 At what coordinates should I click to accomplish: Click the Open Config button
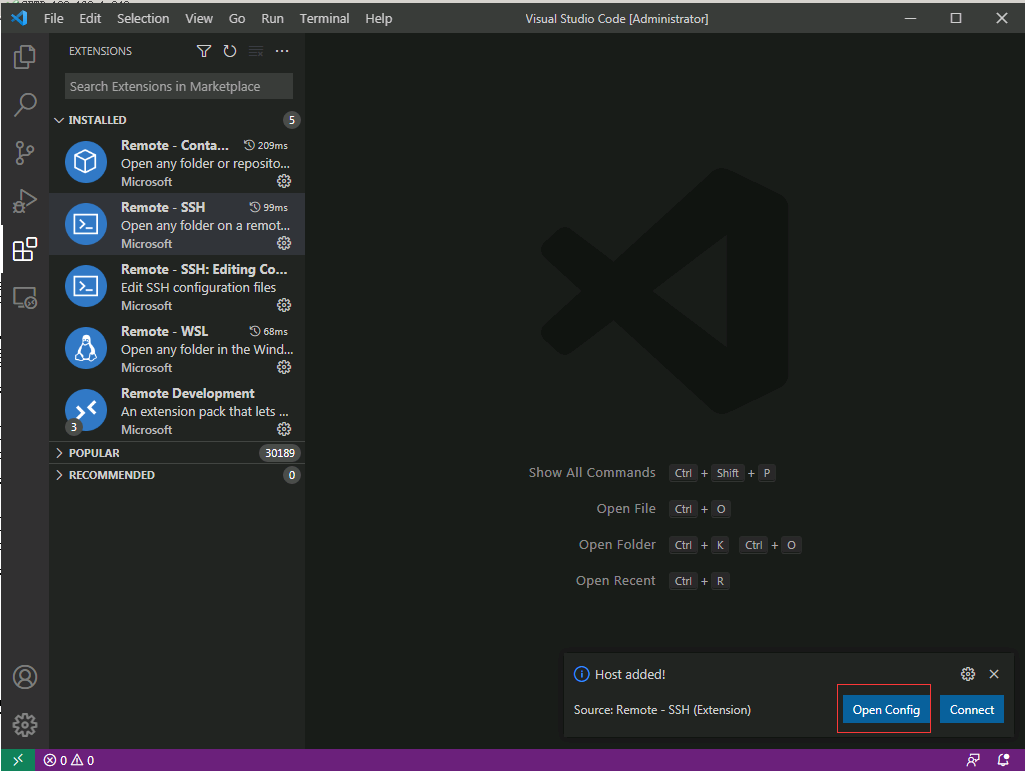click(x=886, y=710)
